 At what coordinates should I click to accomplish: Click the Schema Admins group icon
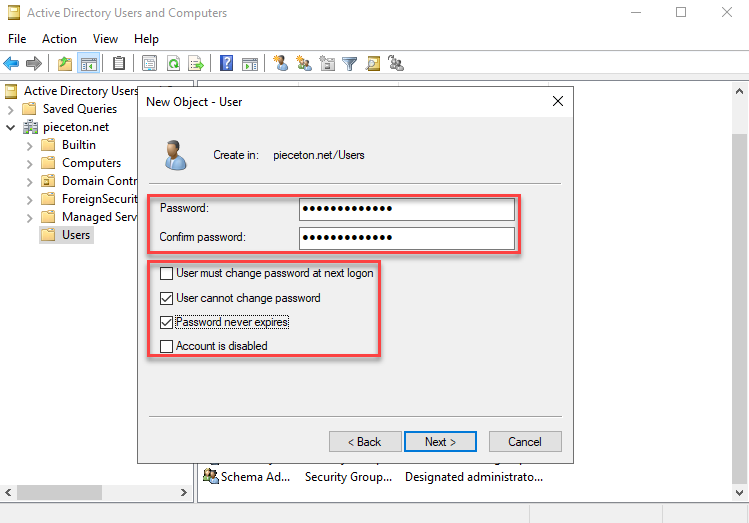click(210, 476)
